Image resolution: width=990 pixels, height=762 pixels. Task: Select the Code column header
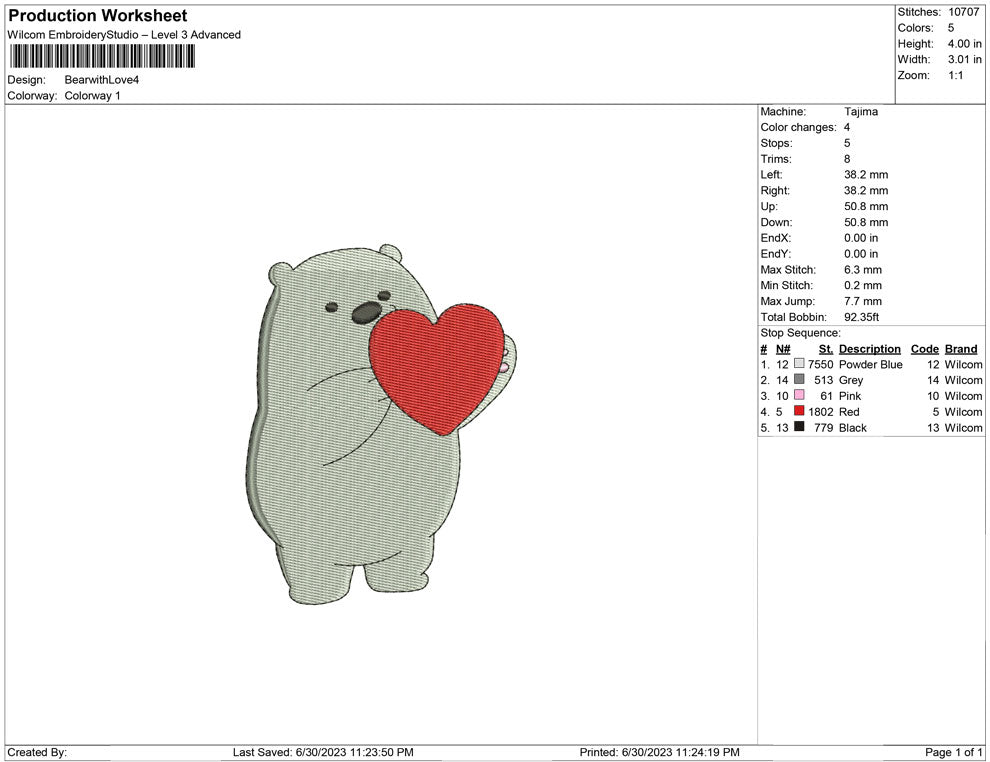click(924, 349)
